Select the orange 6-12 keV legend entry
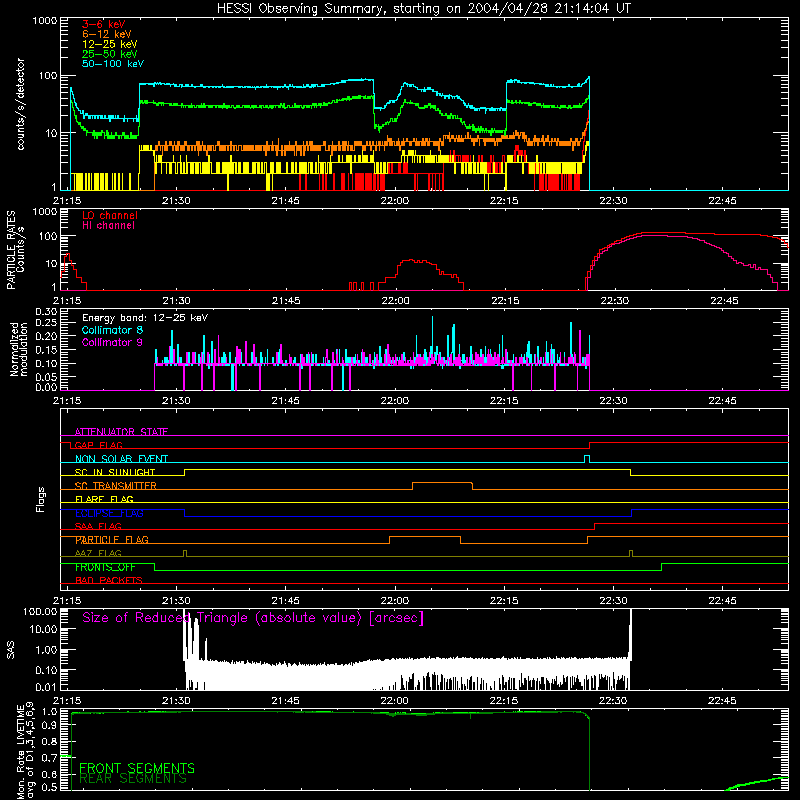 107,34
